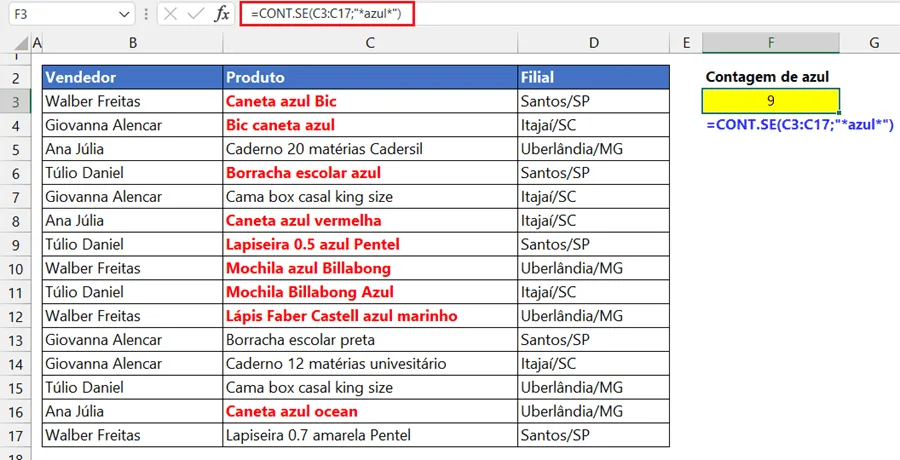The height and width of the screenshot is (460, 900).
Task: Select the column C header
Action: tap(370, 42)
